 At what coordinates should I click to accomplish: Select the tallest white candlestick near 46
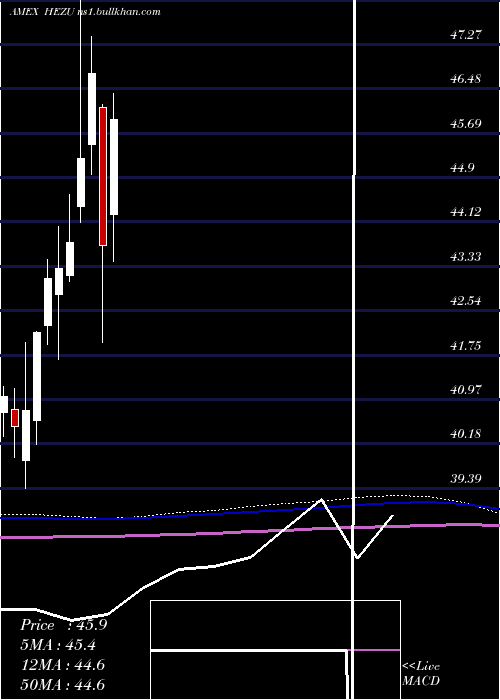pyautogui.click(x=92, y=109)
